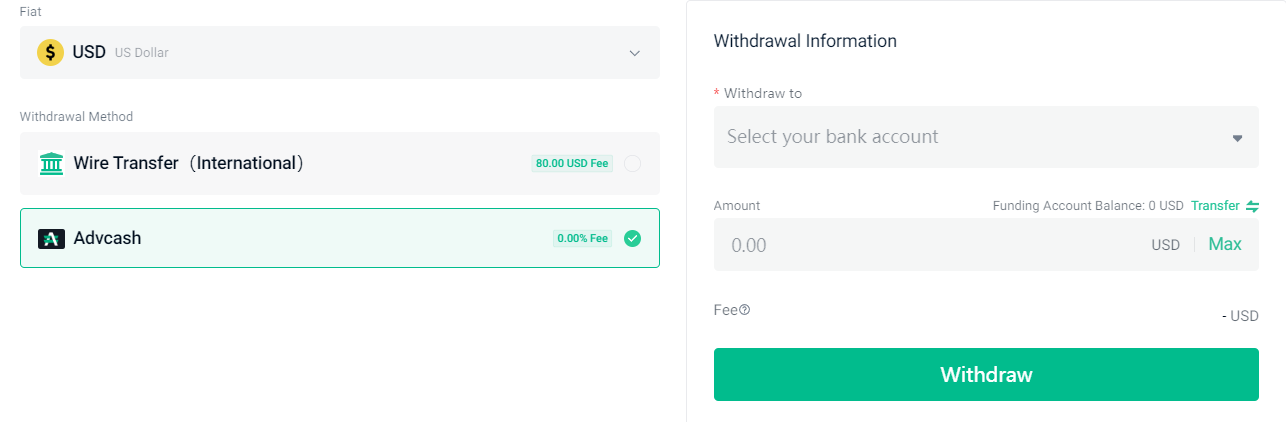Expand the USD fiat currency chevron
The image size is (1286, 422).
pos(634,53)
